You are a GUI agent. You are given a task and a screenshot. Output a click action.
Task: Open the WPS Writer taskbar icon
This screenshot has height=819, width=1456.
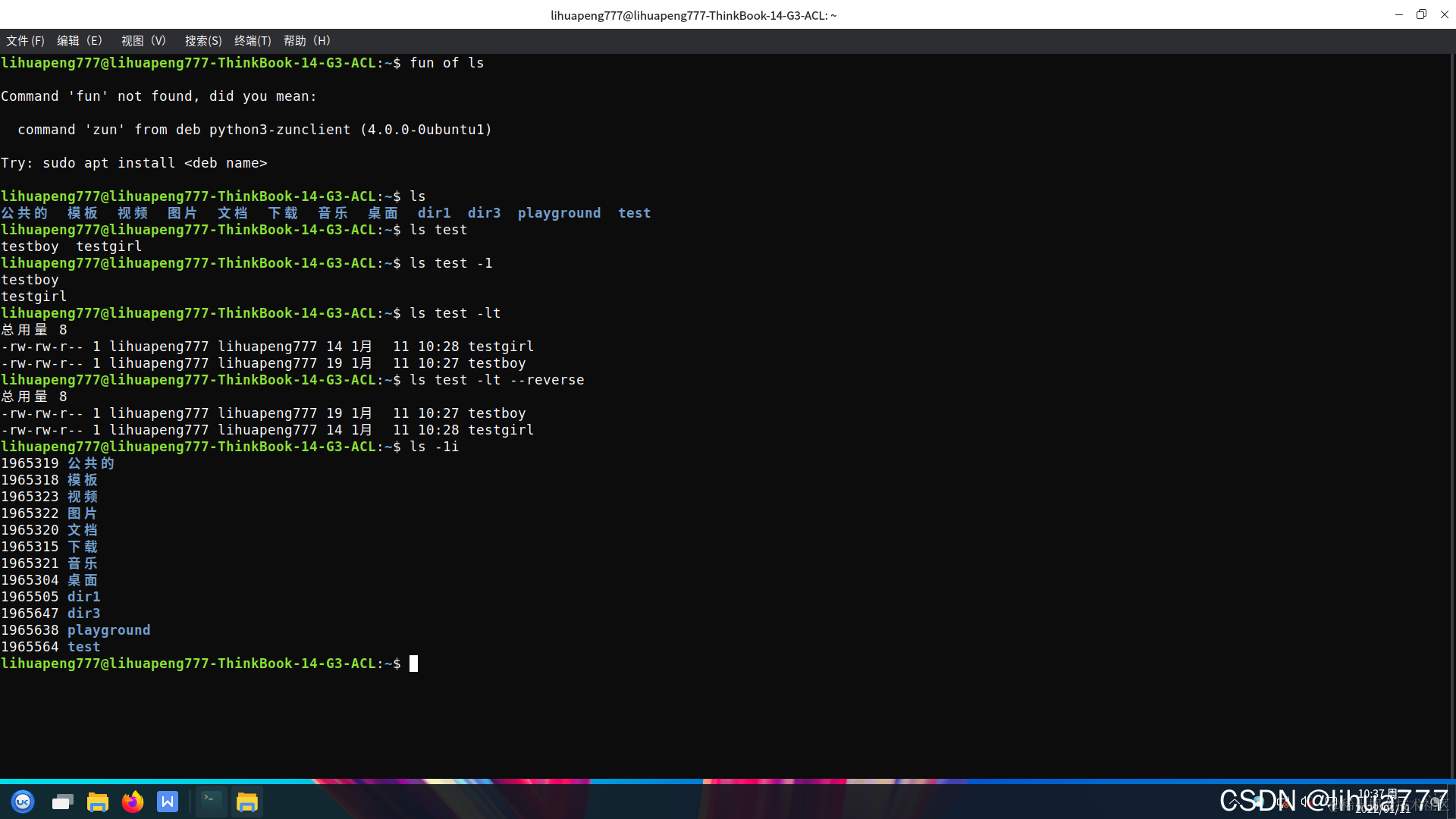click(168, 802)
